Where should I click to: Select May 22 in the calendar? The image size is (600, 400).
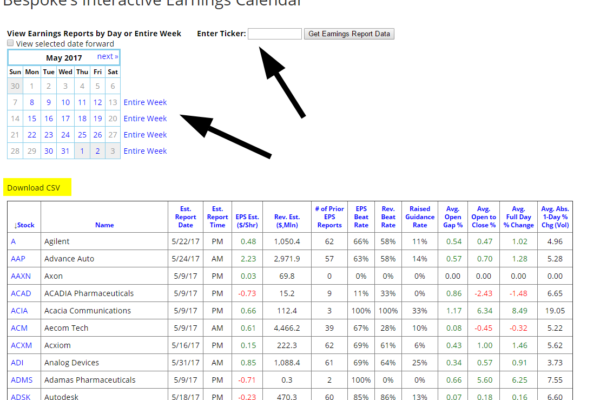tap(32, 135)
